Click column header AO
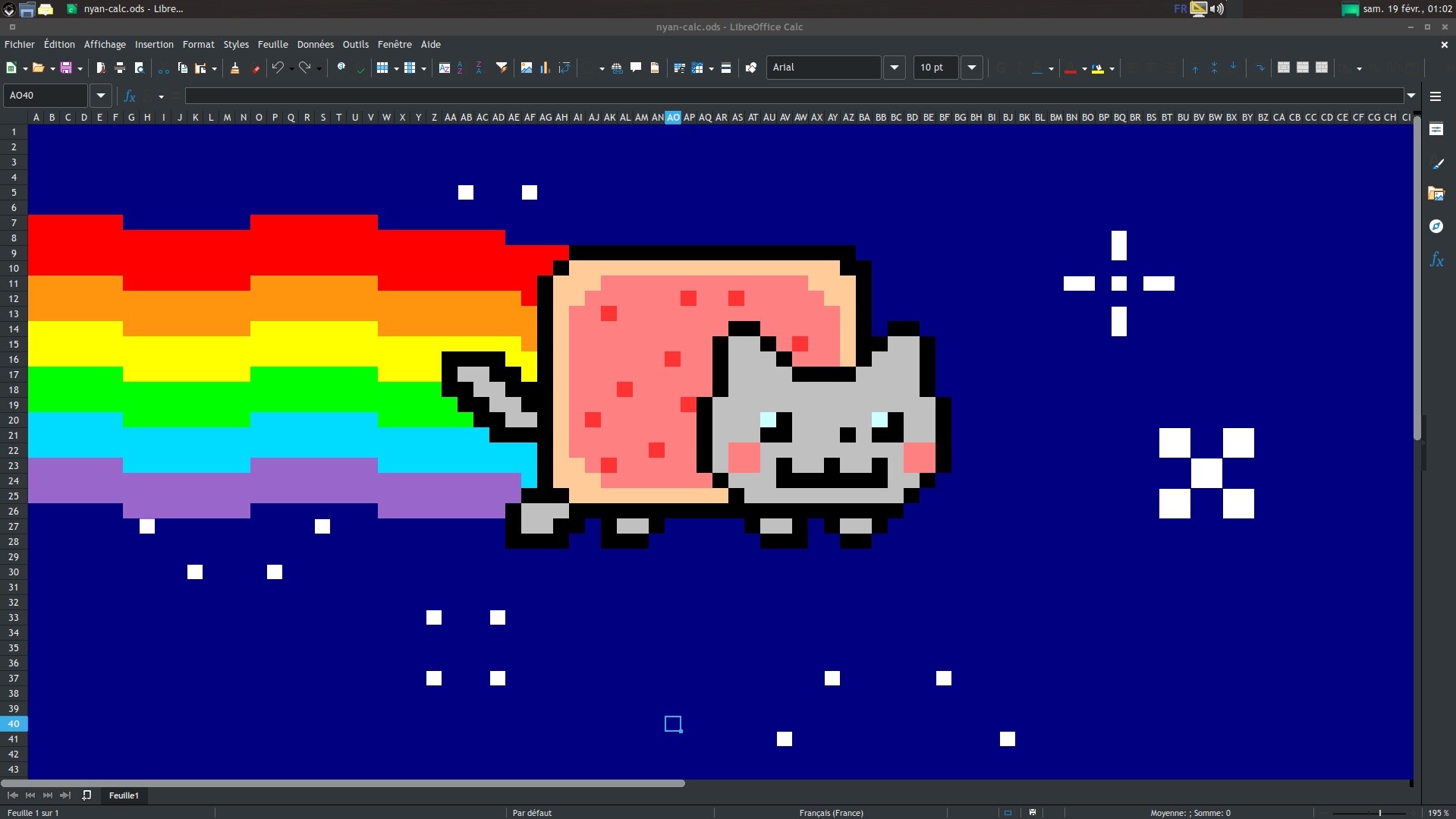Viewport: 1456px width, 819px height. pyautogui.click(x=673, y=117)
